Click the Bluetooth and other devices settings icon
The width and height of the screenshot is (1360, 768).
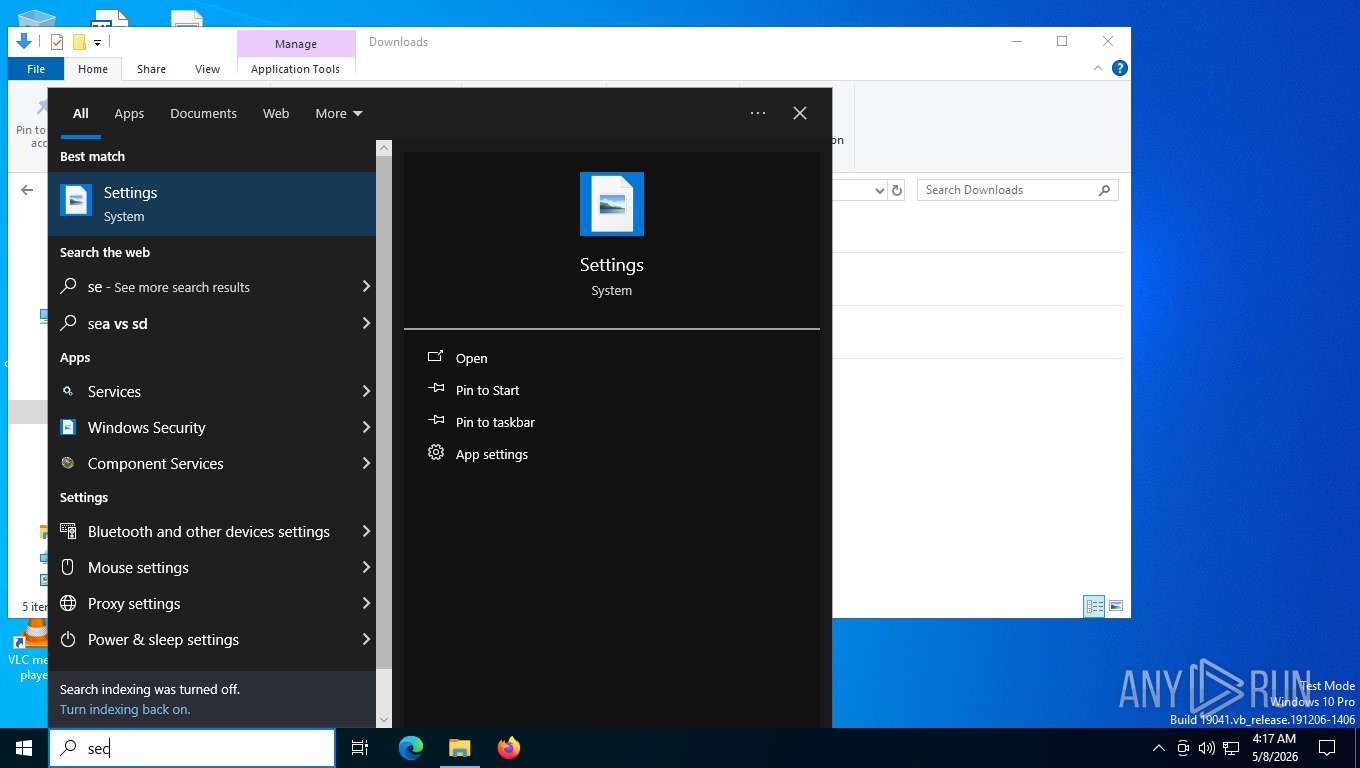click(68, 531)
